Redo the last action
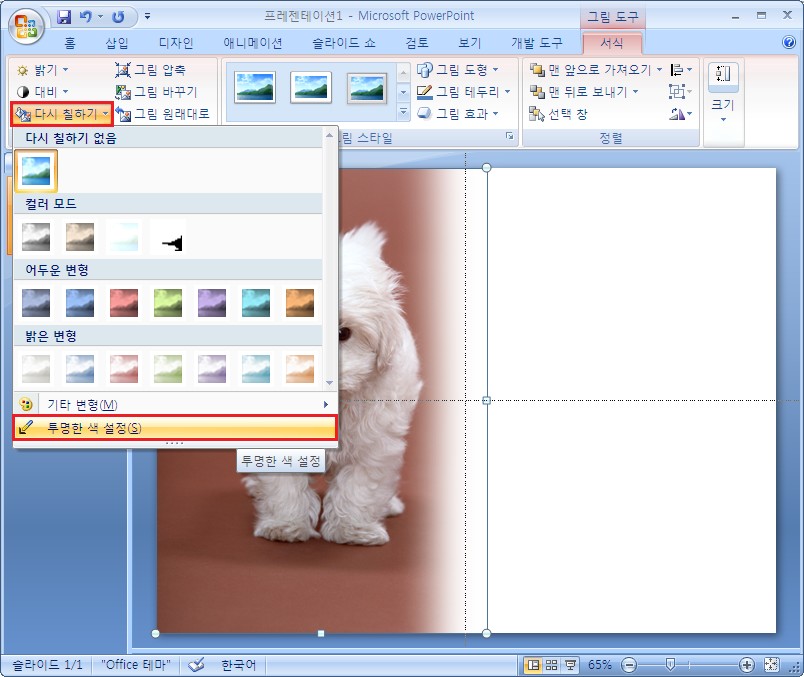 pos(118,17)
